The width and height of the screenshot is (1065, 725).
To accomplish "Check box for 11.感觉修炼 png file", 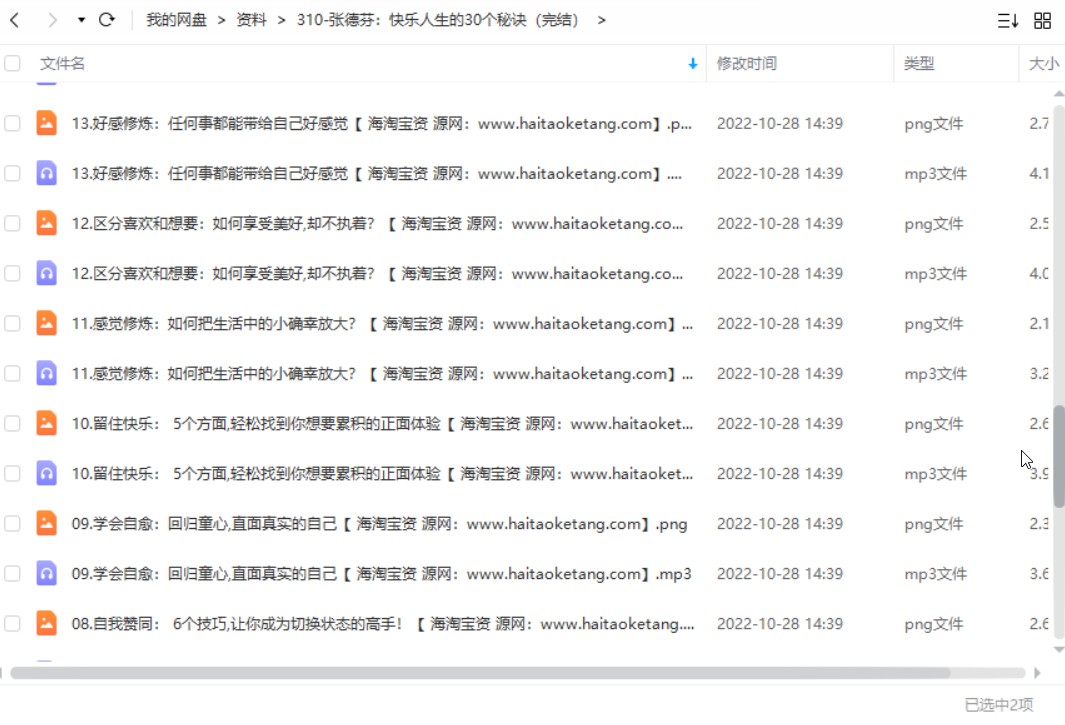I will [12, 323].
